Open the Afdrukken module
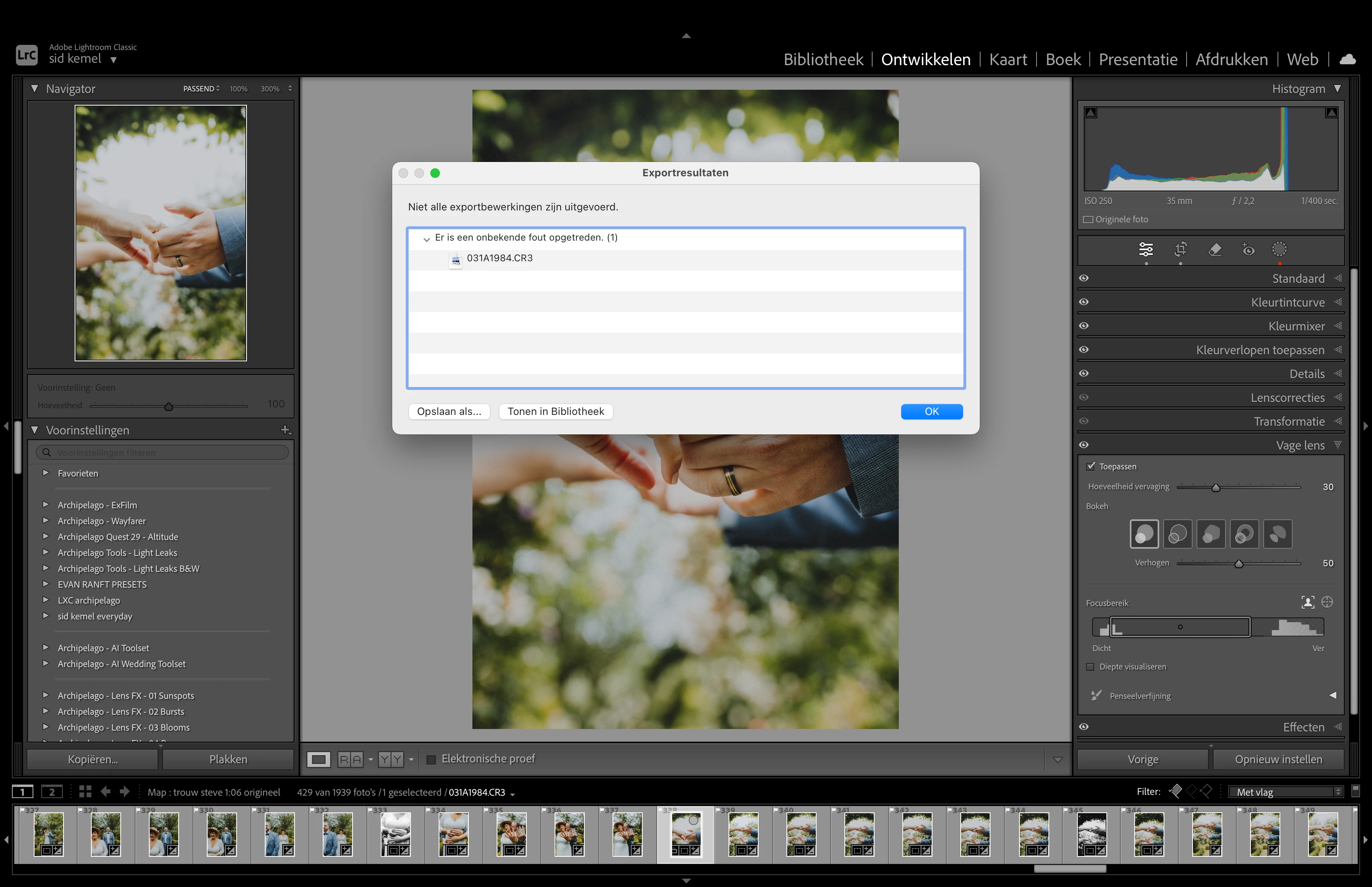 (x=1231, y=59)
